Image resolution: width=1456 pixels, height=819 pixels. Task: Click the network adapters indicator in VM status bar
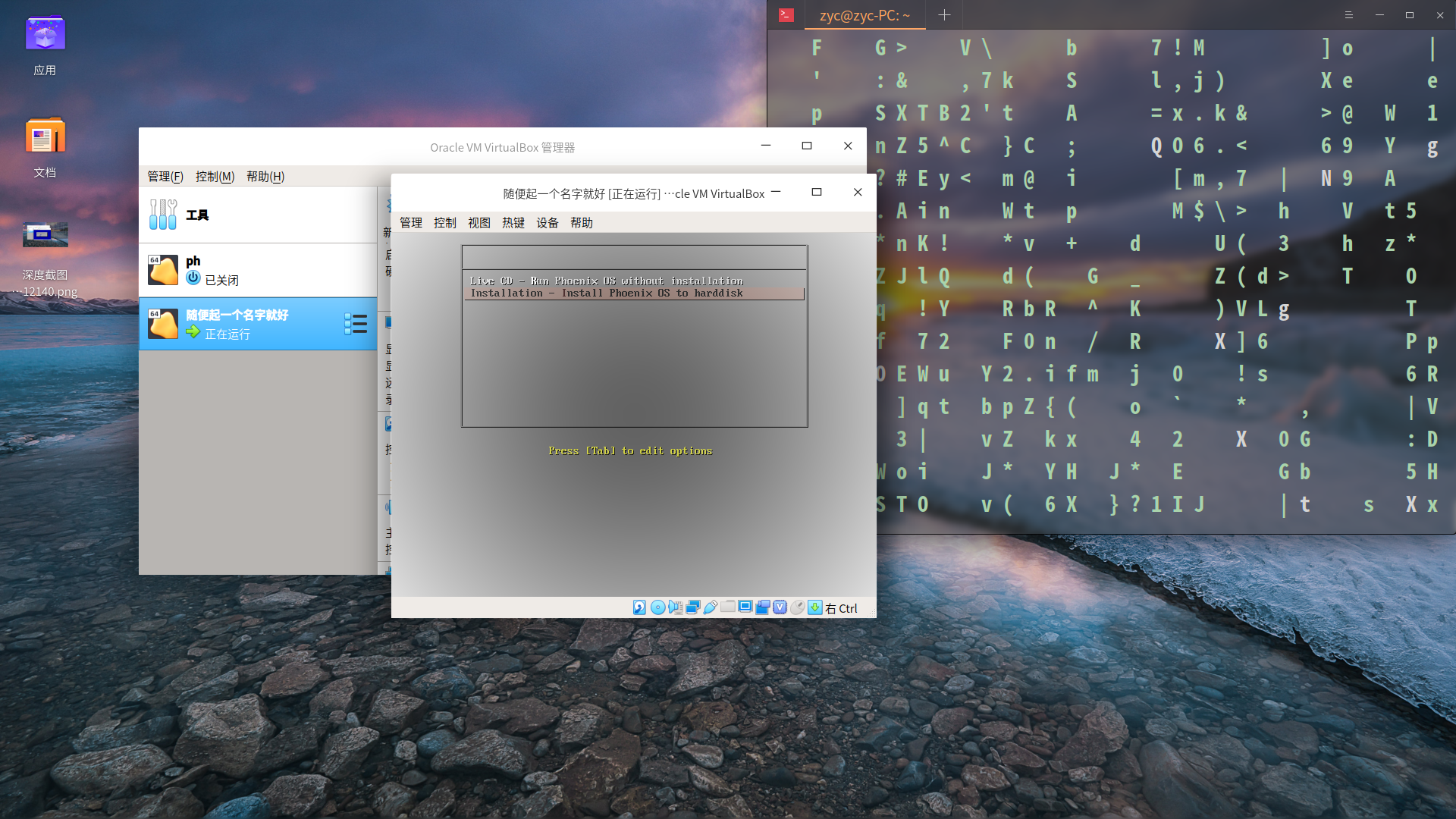(x=692, y=607)
